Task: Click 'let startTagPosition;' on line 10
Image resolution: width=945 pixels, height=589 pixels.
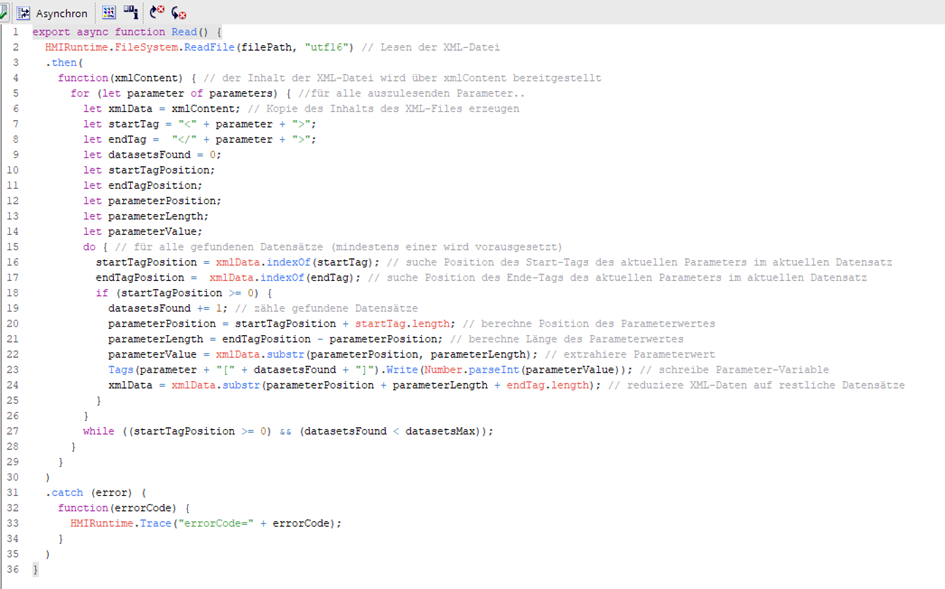Action: coord(149,170)
